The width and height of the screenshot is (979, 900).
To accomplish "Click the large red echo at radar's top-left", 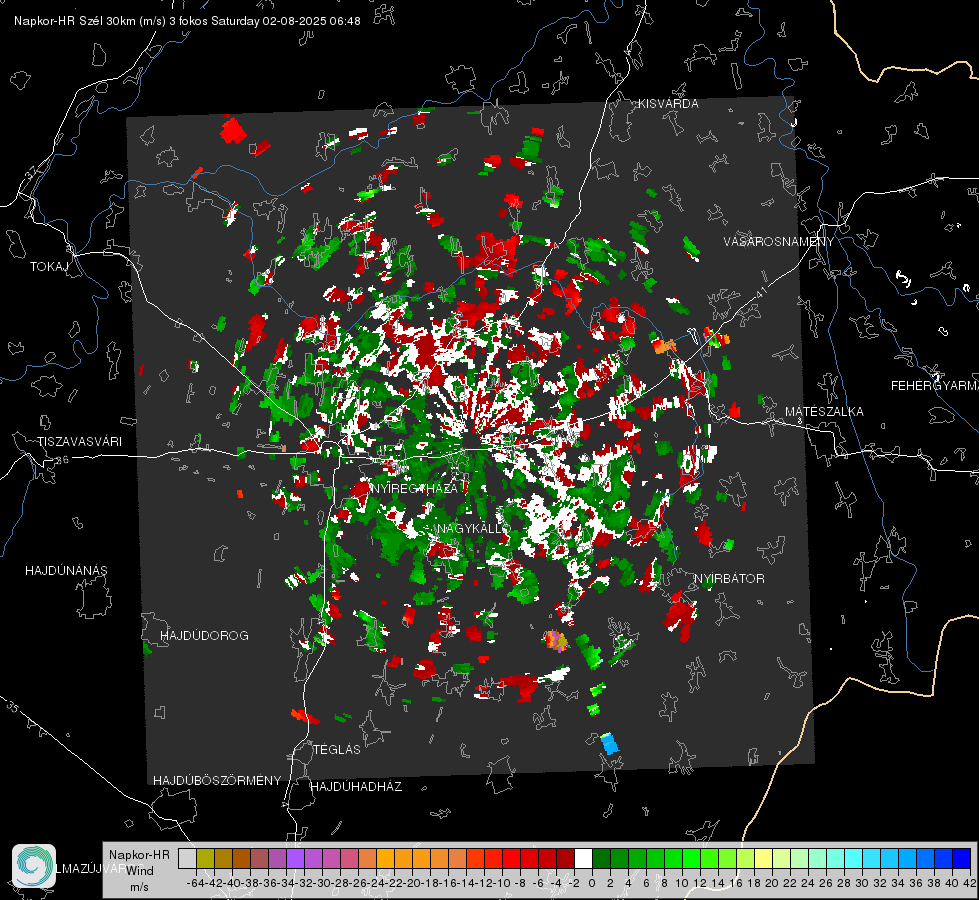I will tap(233, 130).
